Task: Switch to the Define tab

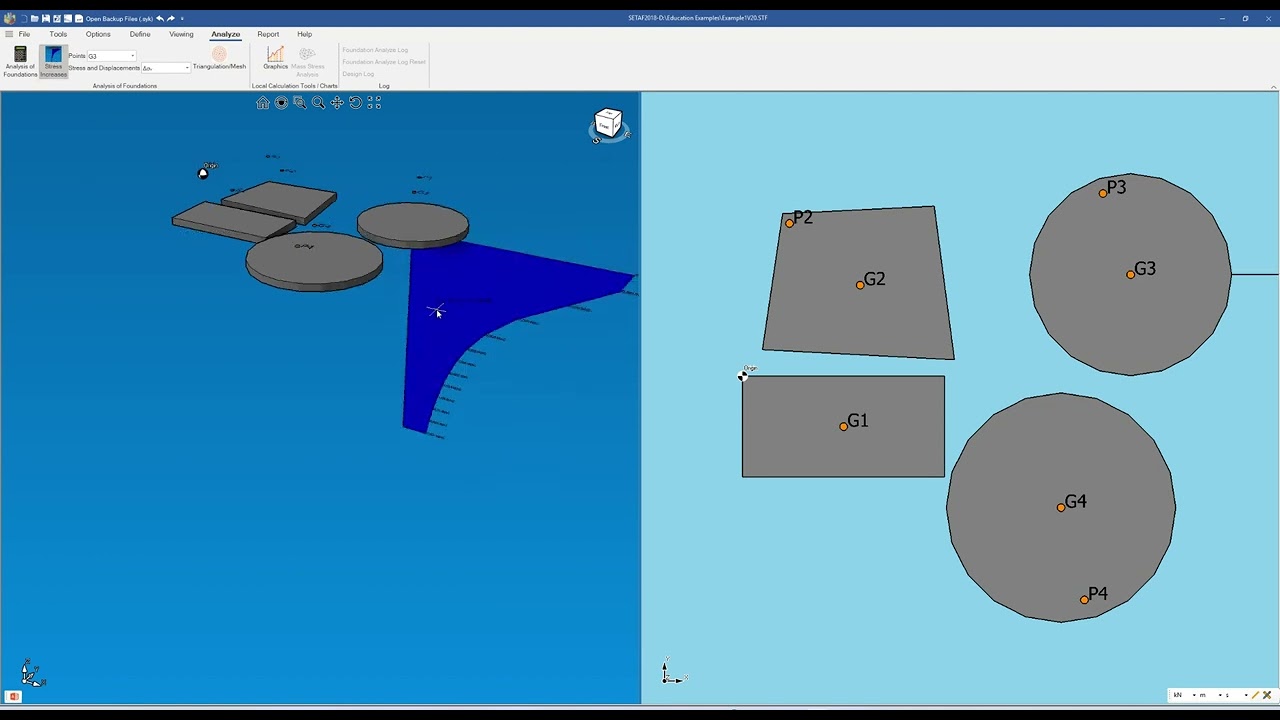Action: pyautogui.click(x=140, y=34)
